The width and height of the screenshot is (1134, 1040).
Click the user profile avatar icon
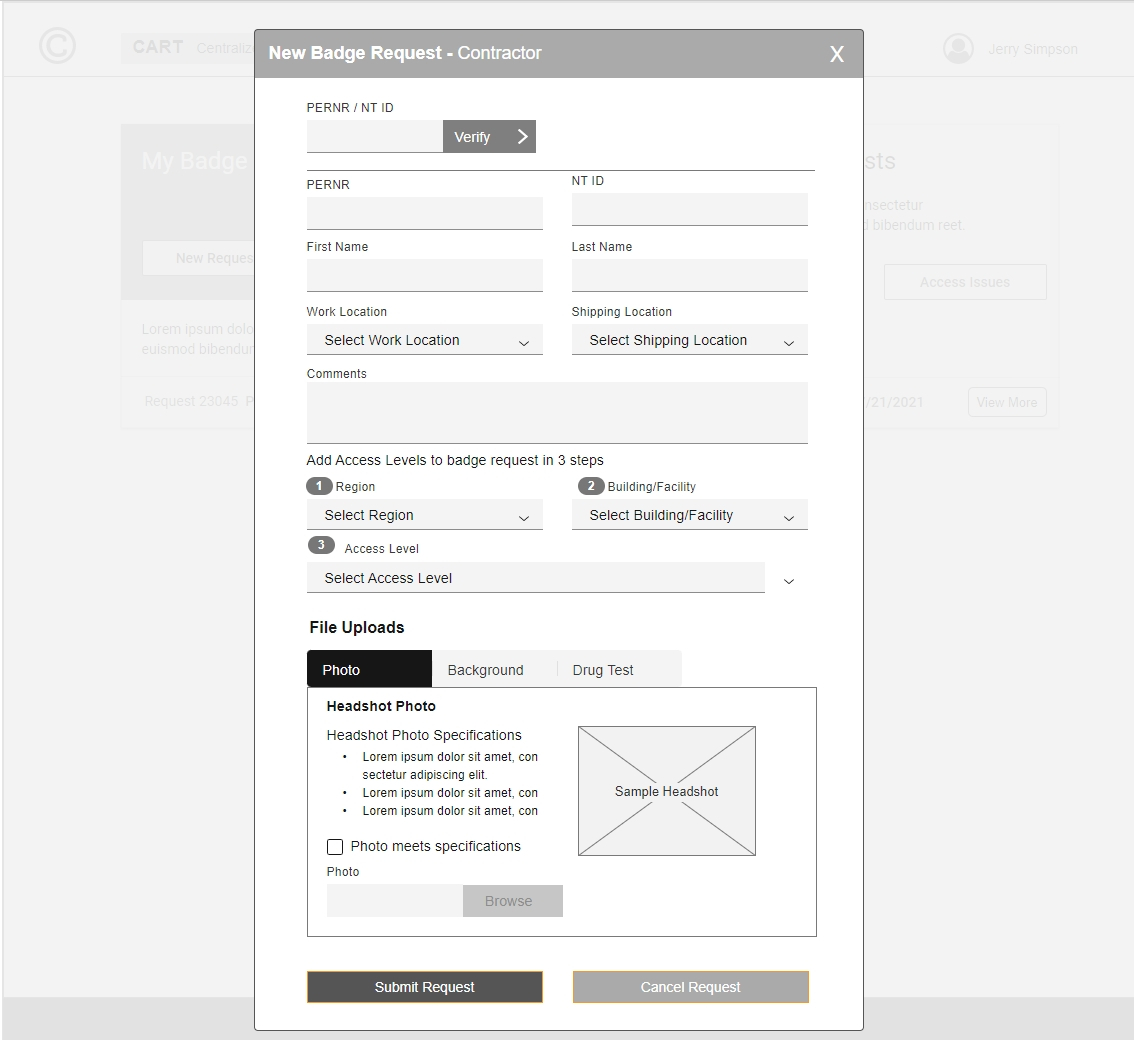coord(958,49)
